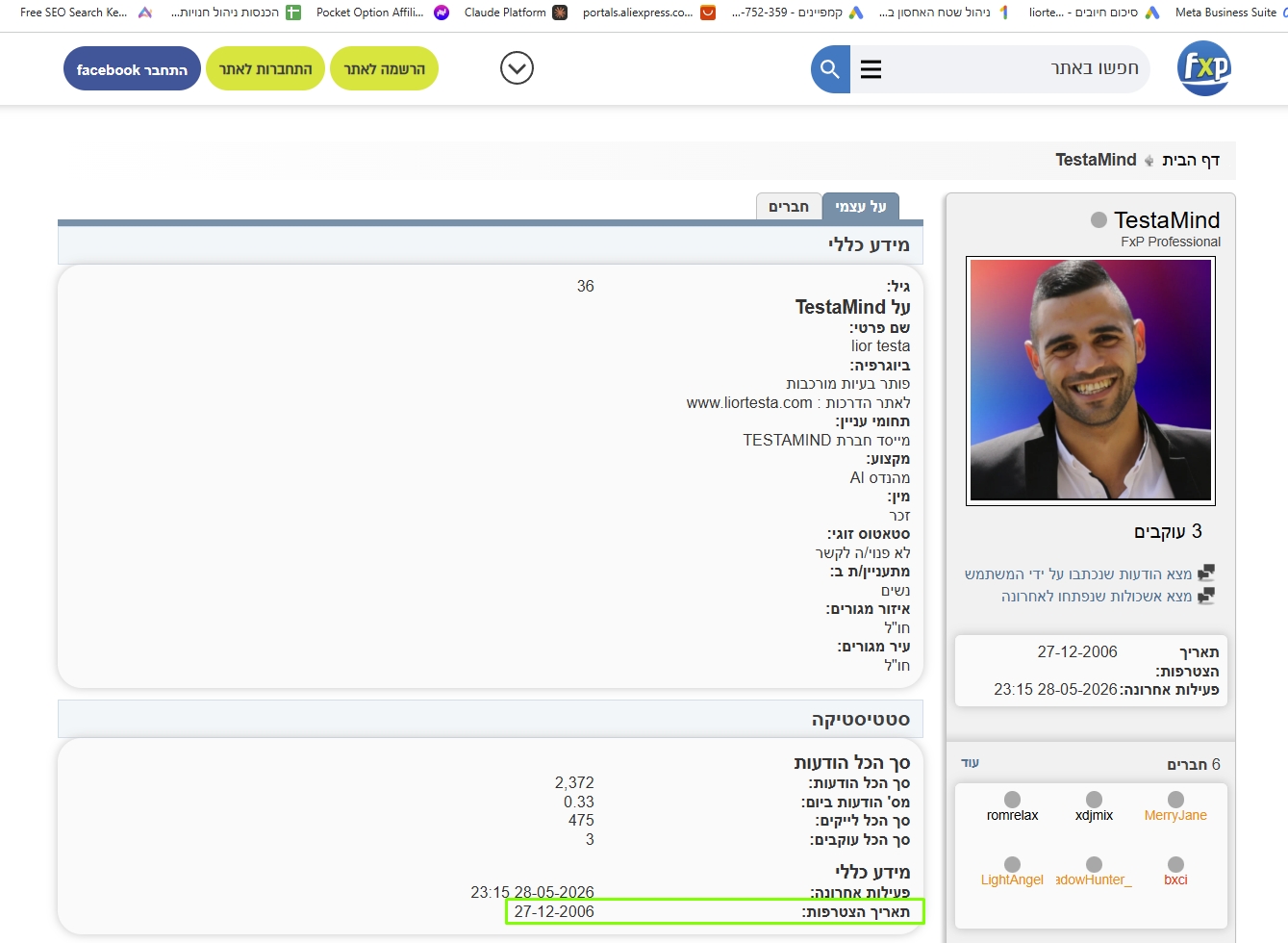Click MerryJane's avatar circle
This screenshot has width=1288, height=943.
coord(1175,799)
